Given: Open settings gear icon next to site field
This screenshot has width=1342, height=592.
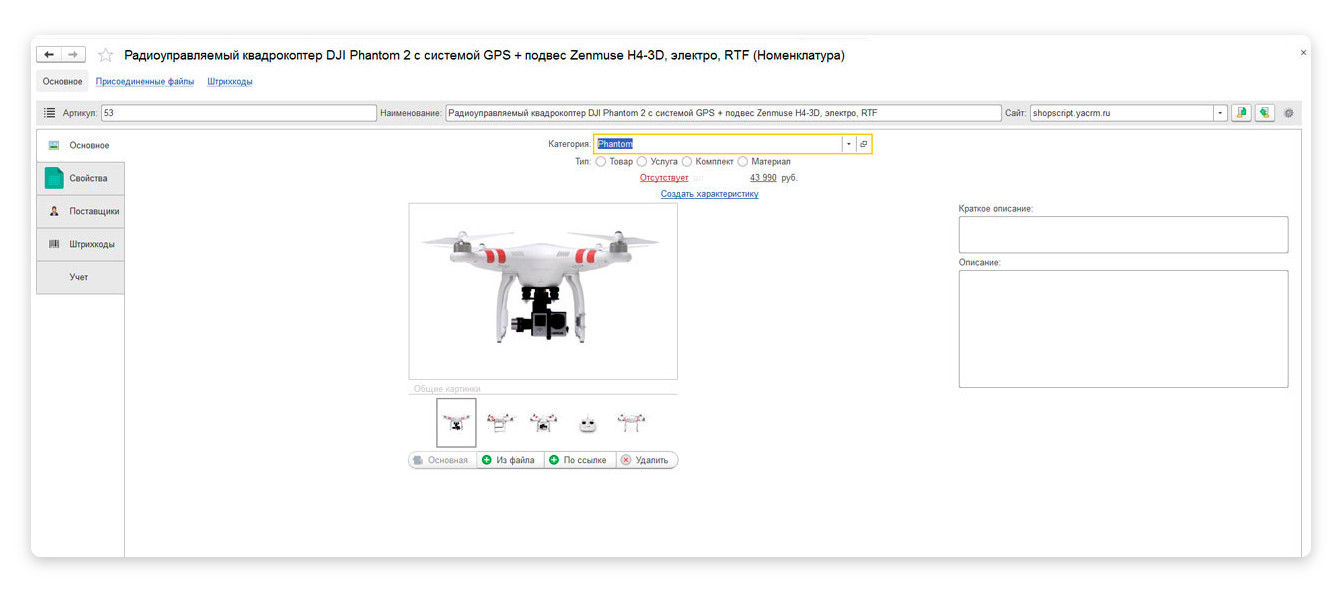Looking at the screenshot, I should click(1288, 113).
